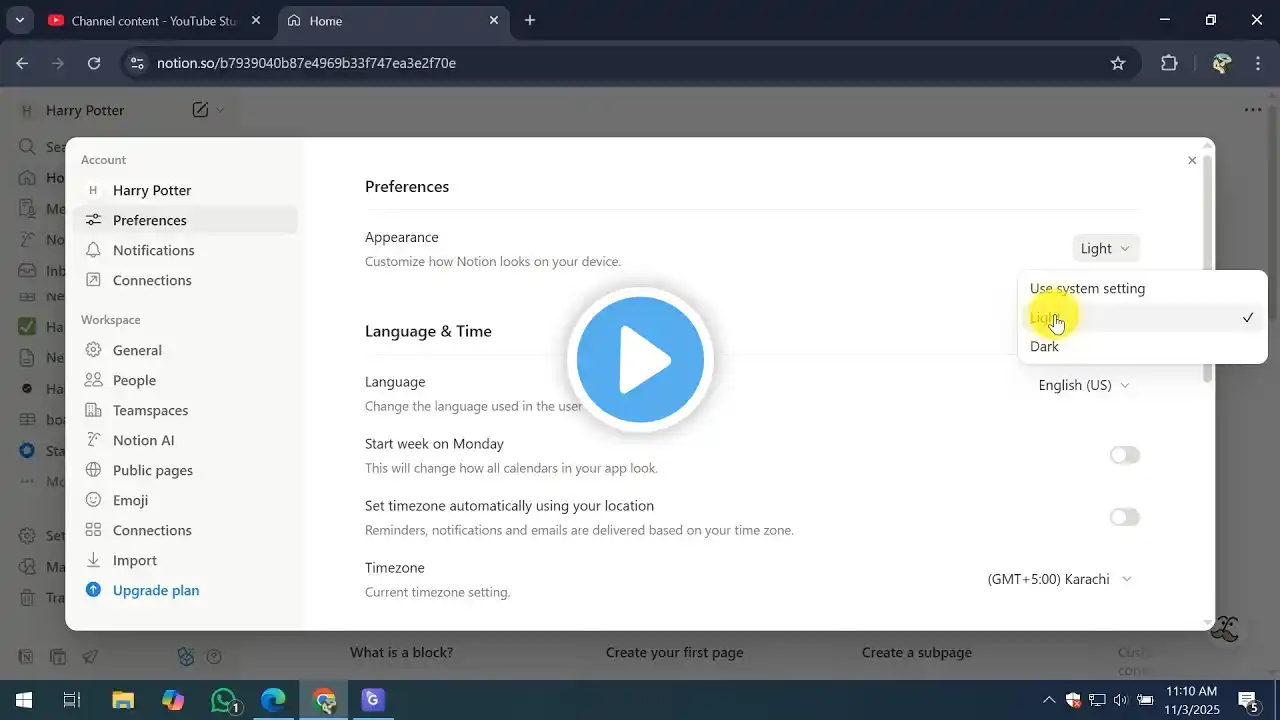Open the People settings page
The width and height of the screenshot is (1280, 720).
[185, 380]
